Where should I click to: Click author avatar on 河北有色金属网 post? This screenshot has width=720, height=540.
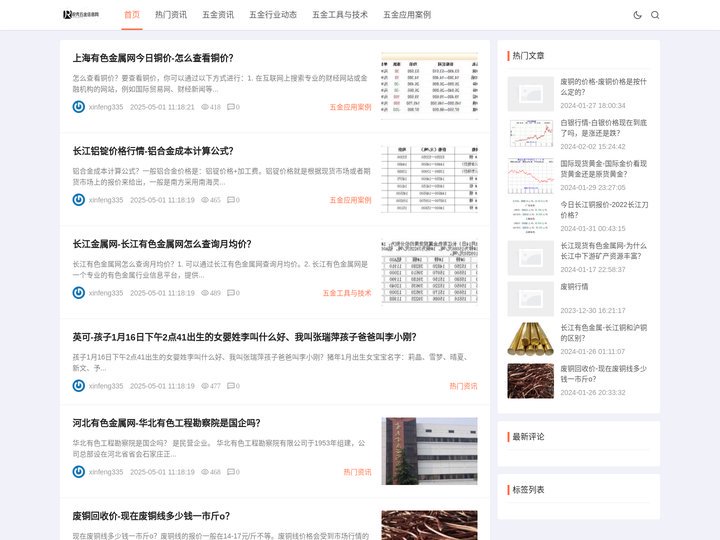pyautogui.click(x=79, y=472)
